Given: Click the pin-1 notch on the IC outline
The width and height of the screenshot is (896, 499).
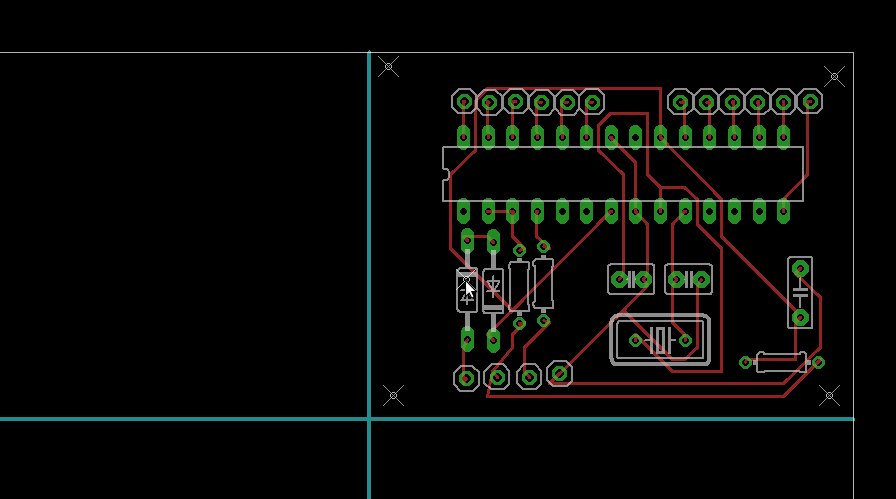Looking at the screenshot, I should (446, 175).
